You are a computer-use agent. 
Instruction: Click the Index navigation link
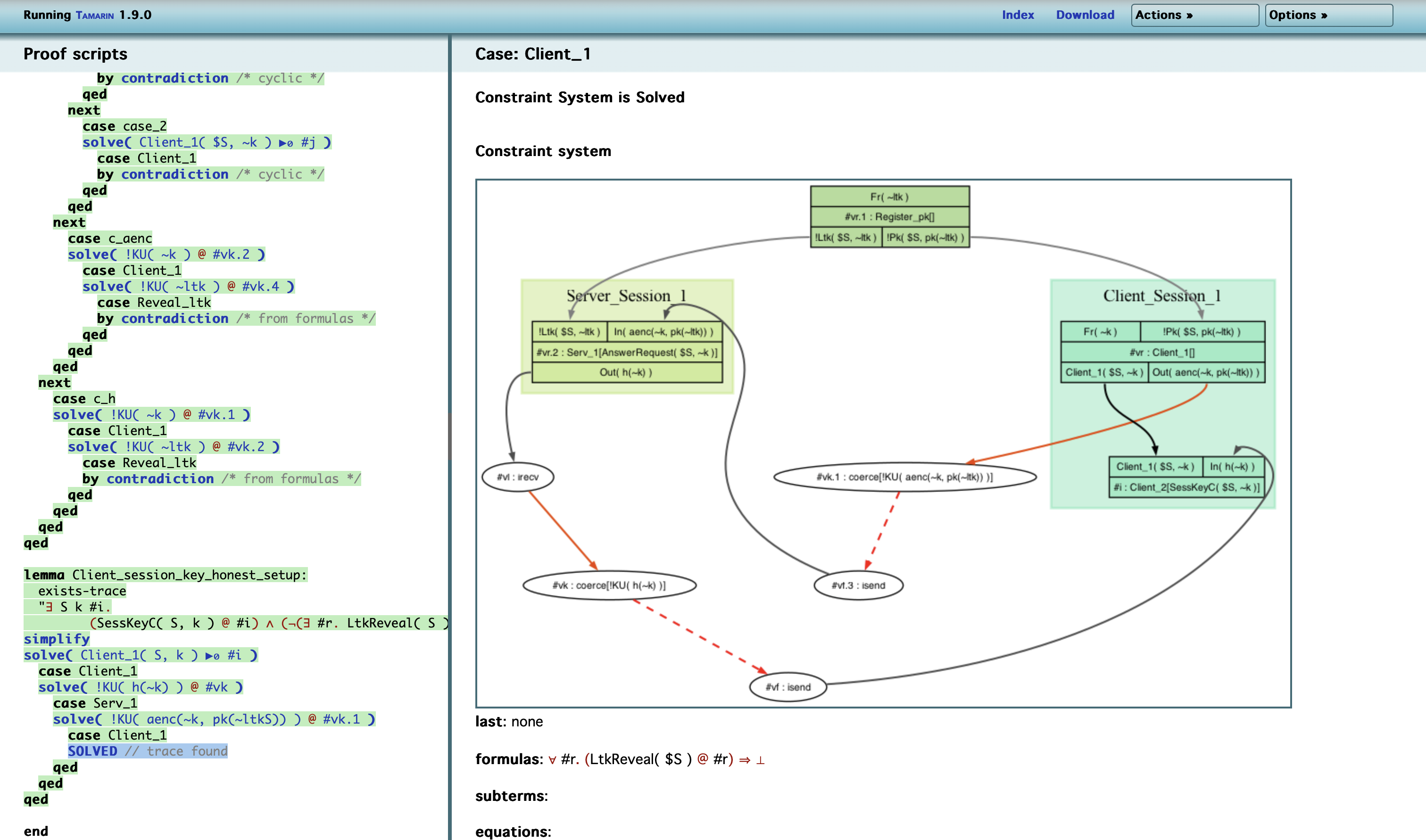(1018, 14)
